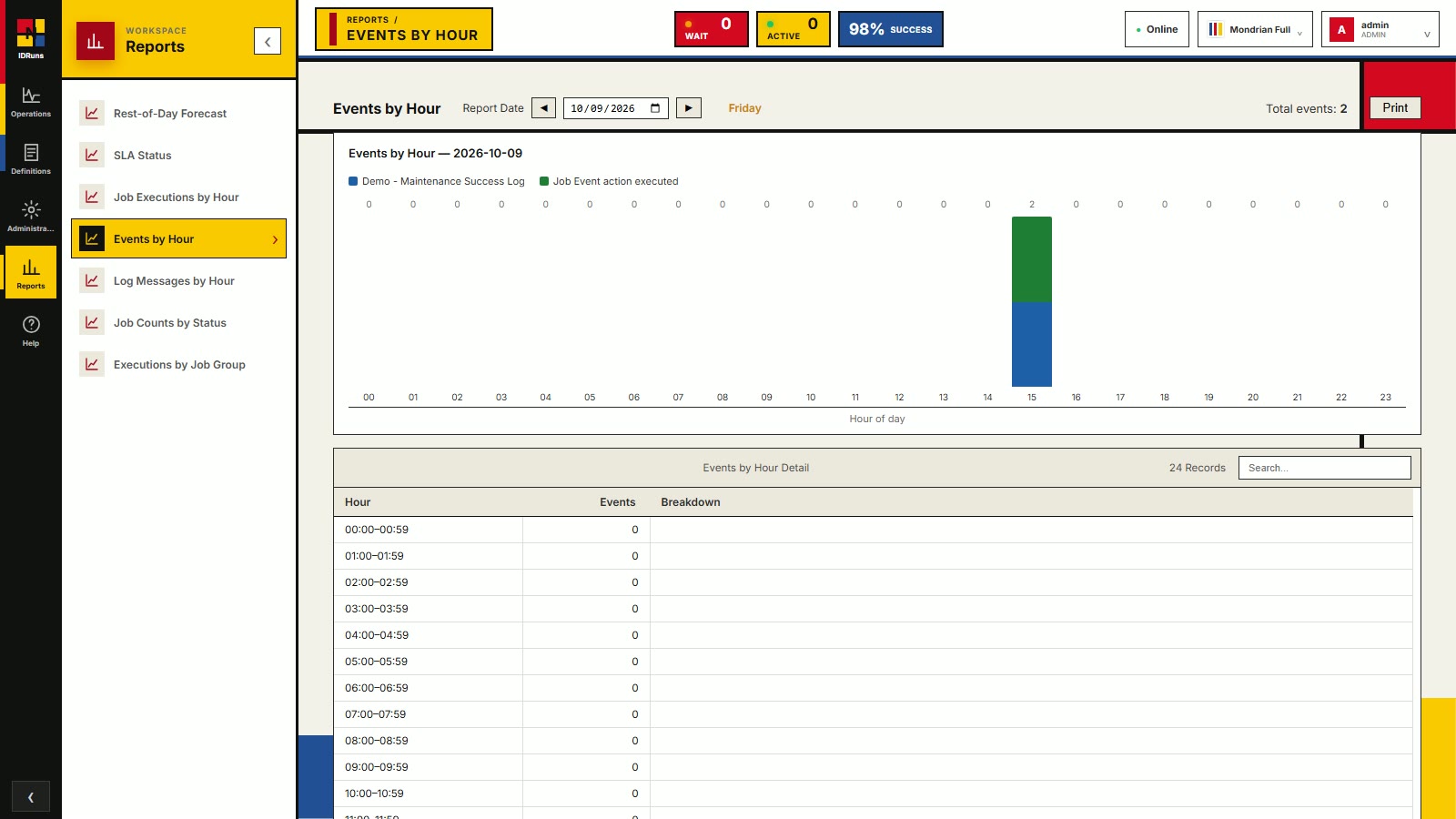Open Operations in left rail
The width and height of the screenshot is (1456, 819).
31,103
